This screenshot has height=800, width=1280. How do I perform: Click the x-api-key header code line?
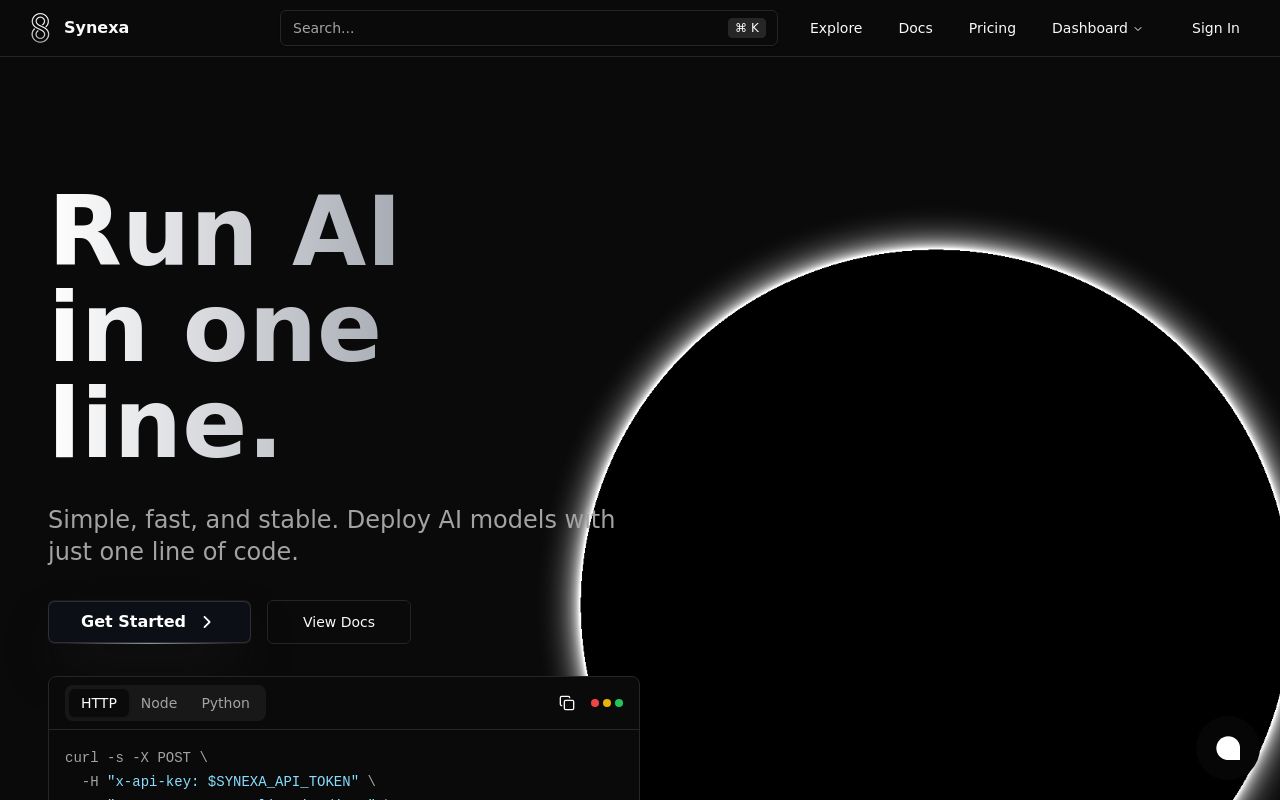click(229, 782)
